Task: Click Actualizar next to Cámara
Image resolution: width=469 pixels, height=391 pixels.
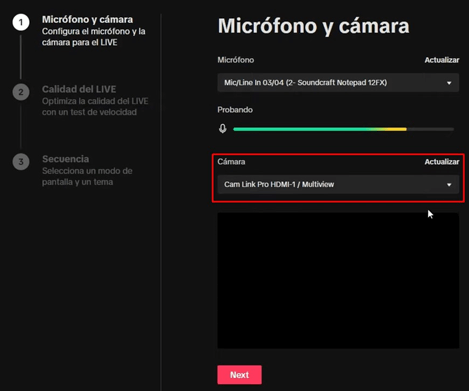Action: [x=442, y=162]
